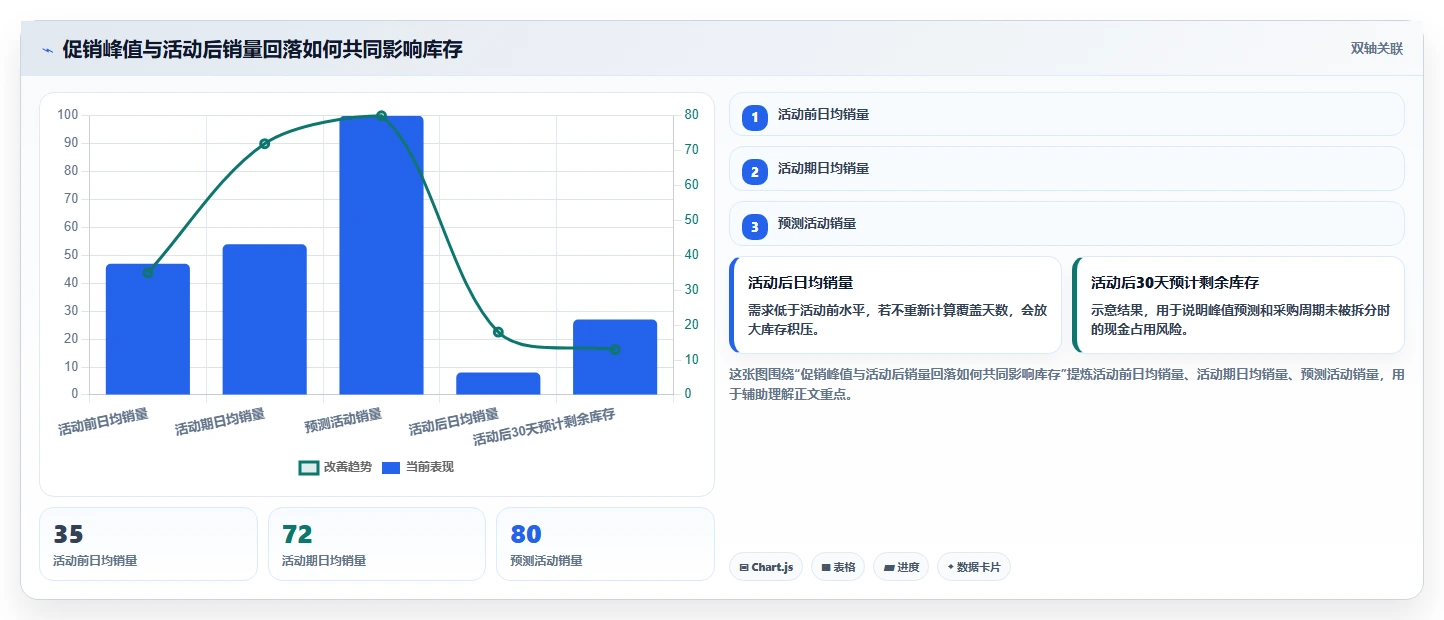This screenshot has width=1444, height=620.
Task: Click the 当前表现 legend label
Action: pyautogui.click(x=430, y=467)
